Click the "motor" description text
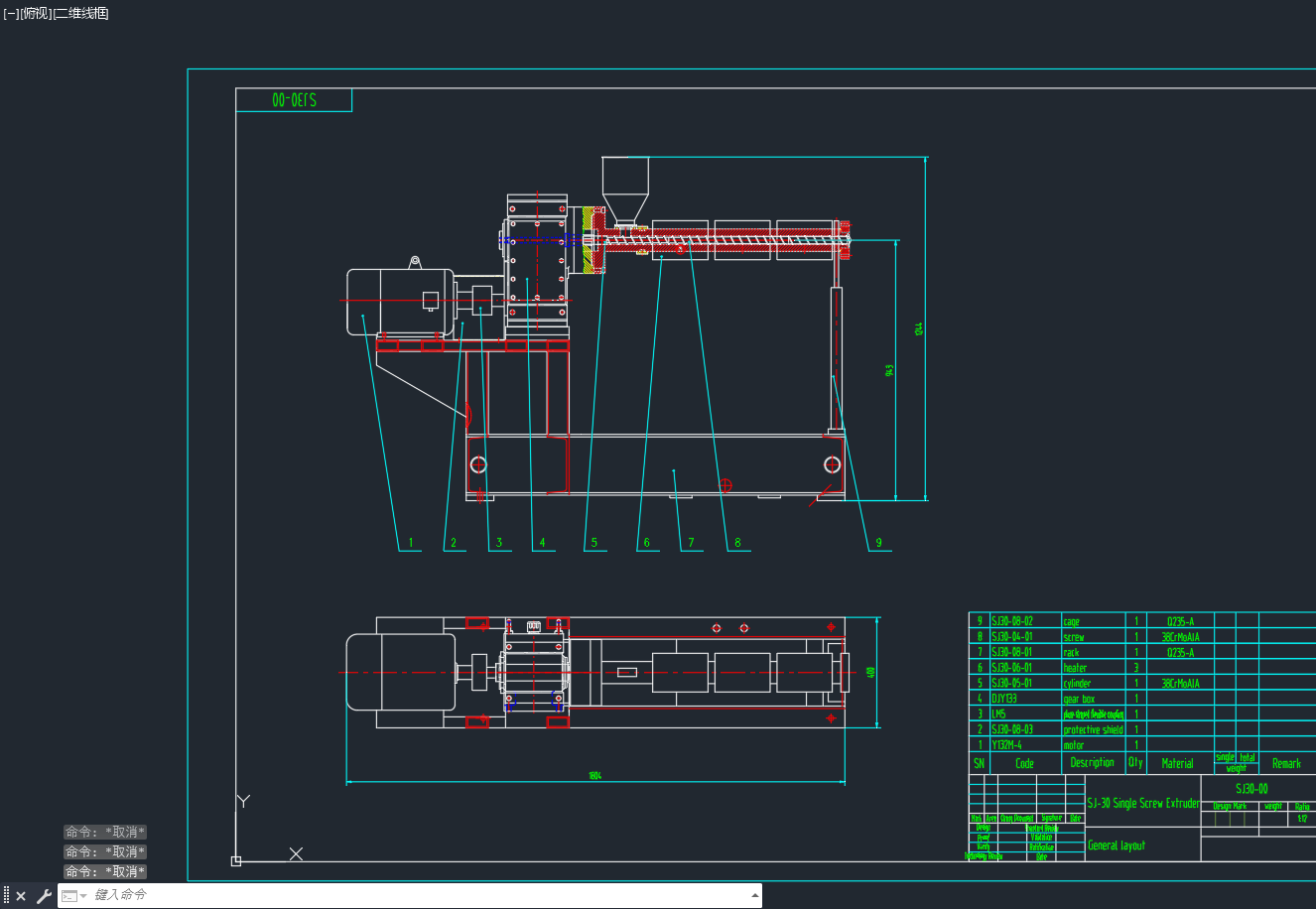The height and width of the screenshot is (909, 1316). click(1074, 745)
